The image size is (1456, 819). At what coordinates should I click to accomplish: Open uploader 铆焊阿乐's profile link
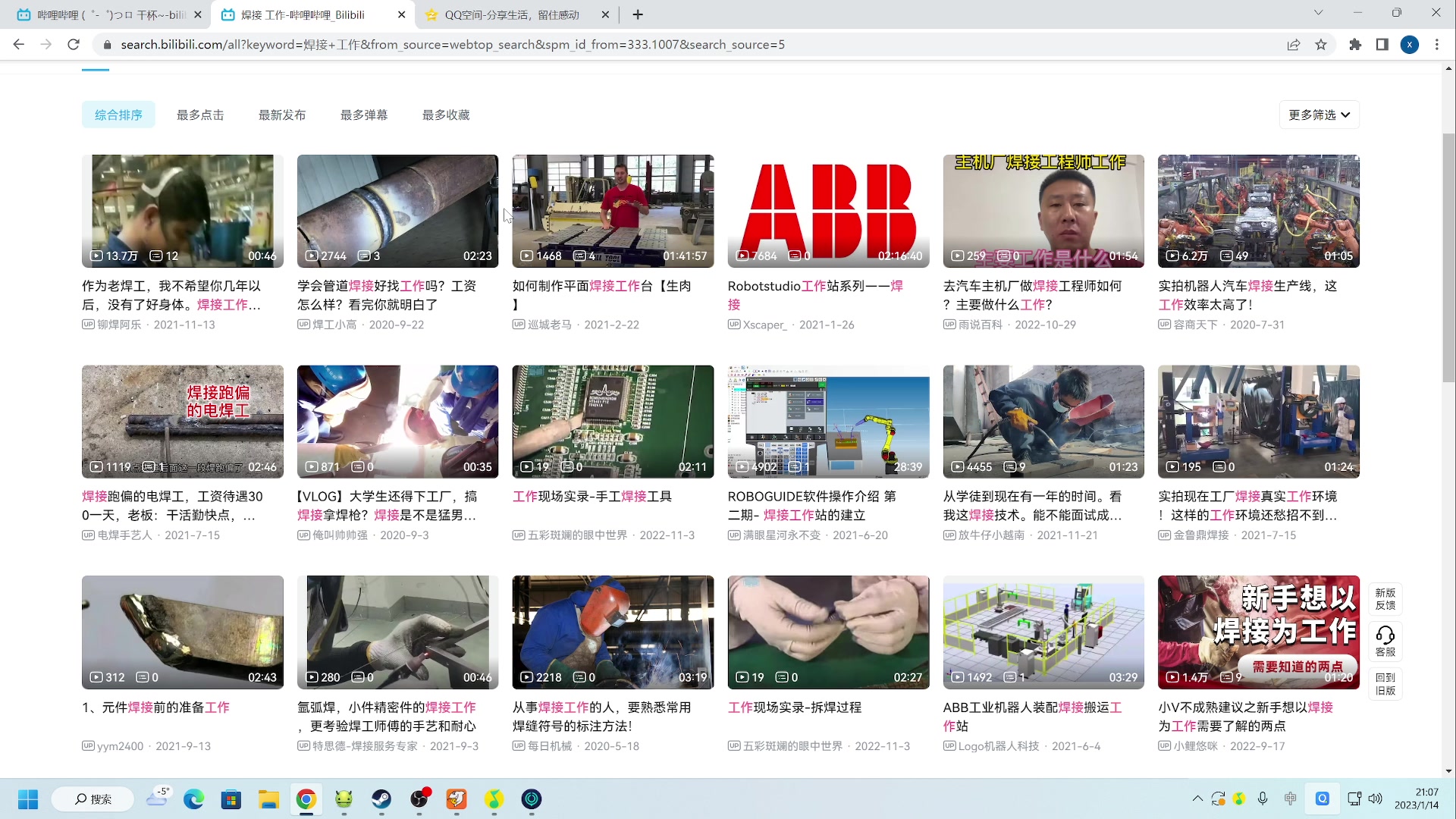118,325
